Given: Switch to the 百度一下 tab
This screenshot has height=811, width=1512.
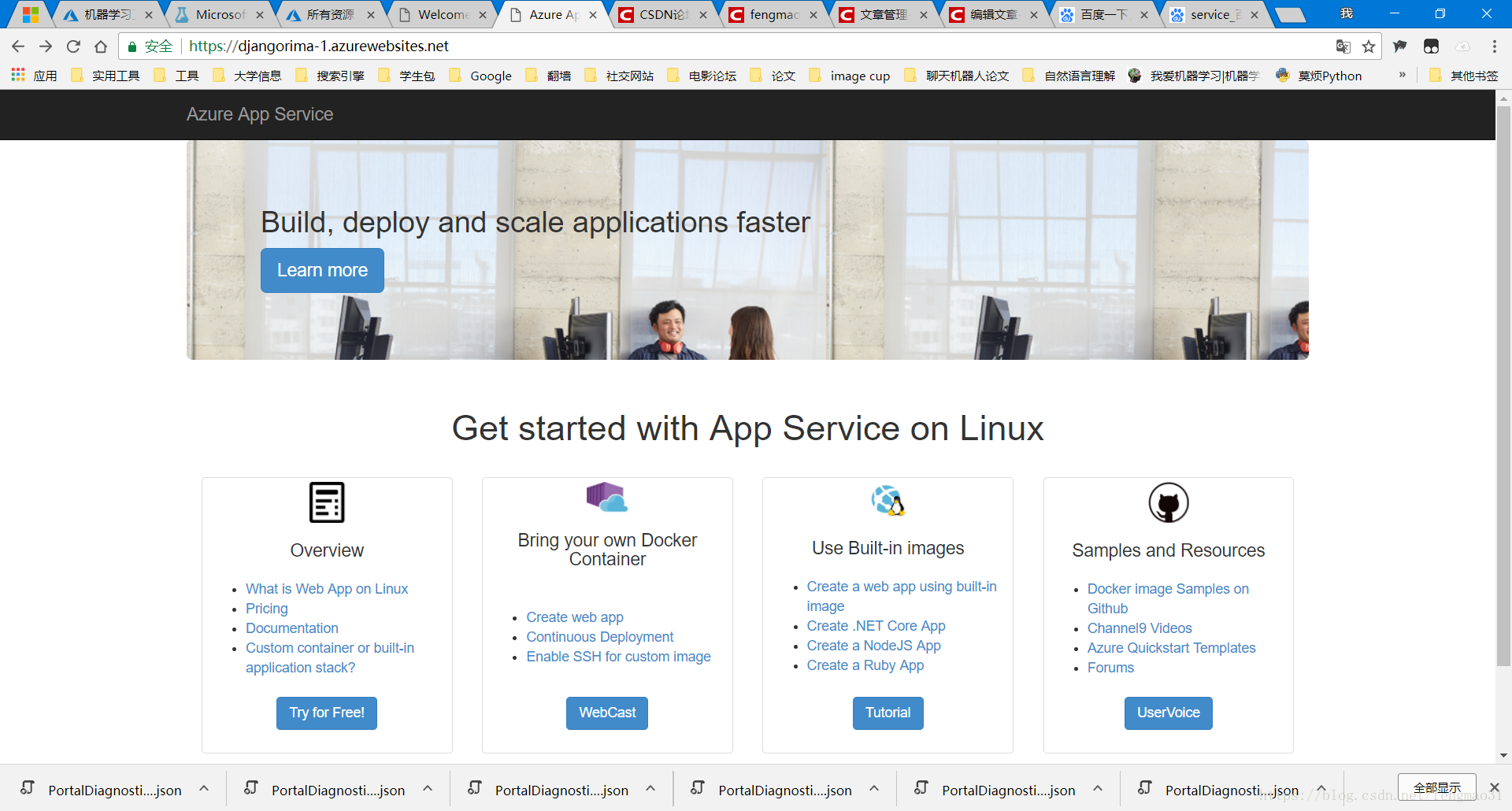Looking at the screenshot, I should [x=1102, y=15].
